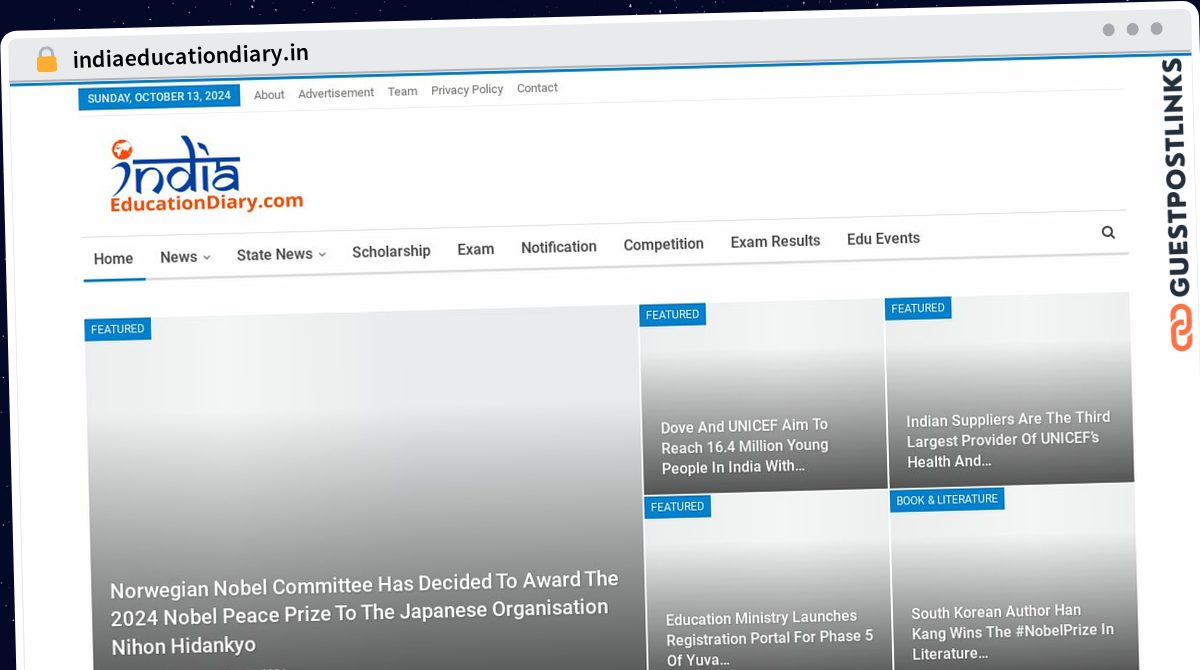Open the About link
This screenshot has width=1200, height=670.
click(269, 95)
